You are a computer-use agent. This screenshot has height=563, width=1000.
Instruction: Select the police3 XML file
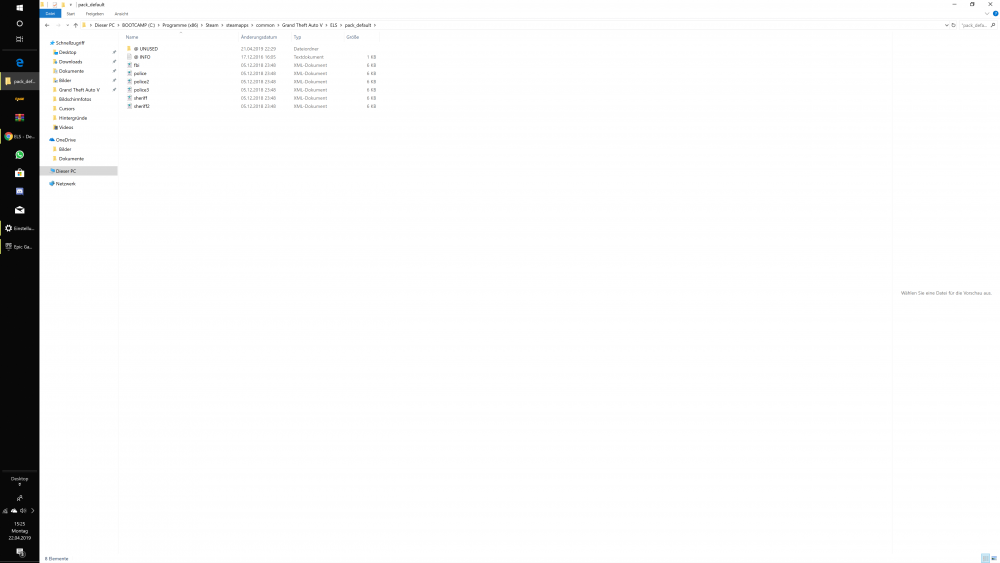tap(141, 90)
